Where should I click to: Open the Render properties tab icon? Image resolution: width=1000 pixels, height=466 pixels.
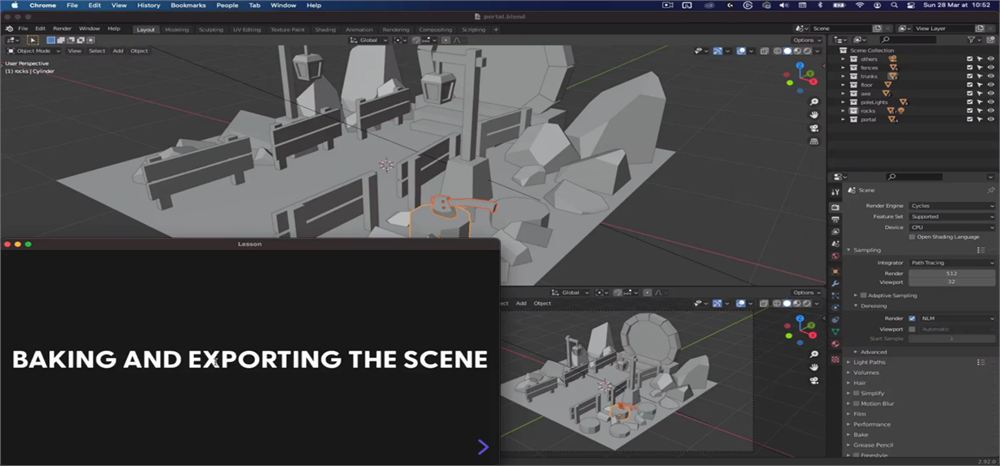835,207
